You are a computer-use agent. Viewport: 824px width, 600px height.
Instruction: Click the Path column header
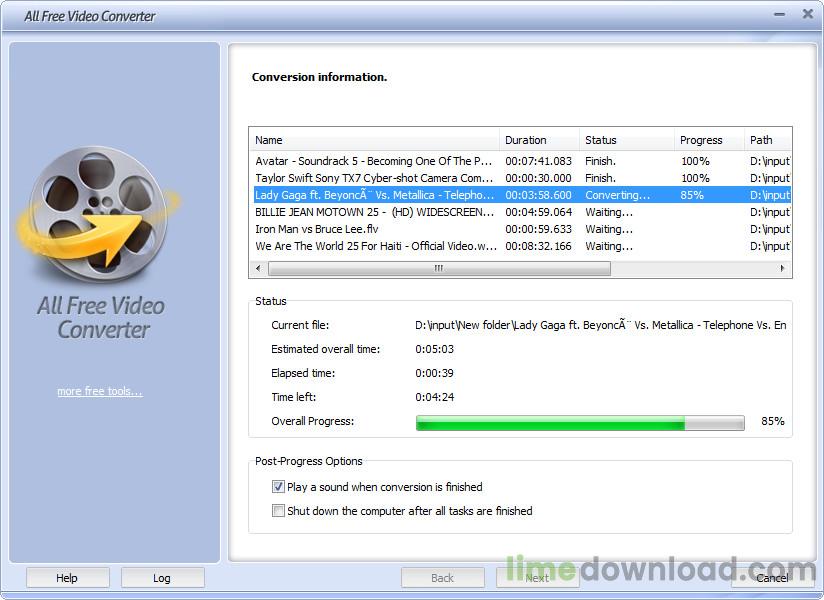(765, 140)
